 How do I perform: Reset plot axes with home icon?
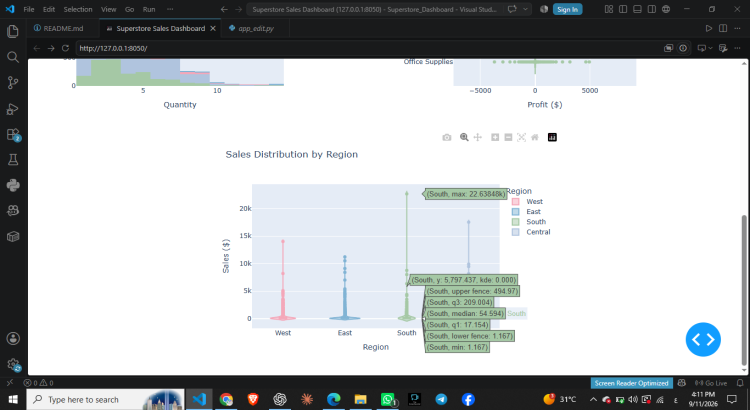tap(535, 137)
